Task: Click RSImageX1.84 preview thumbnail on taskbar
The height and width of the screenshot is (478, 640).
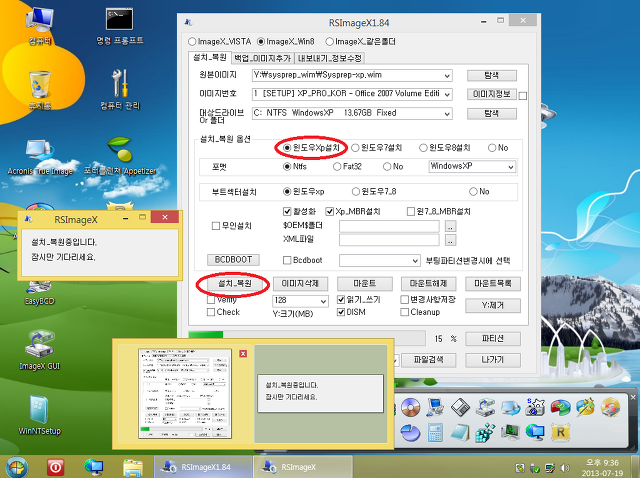Action: click(x=185, y=394)
